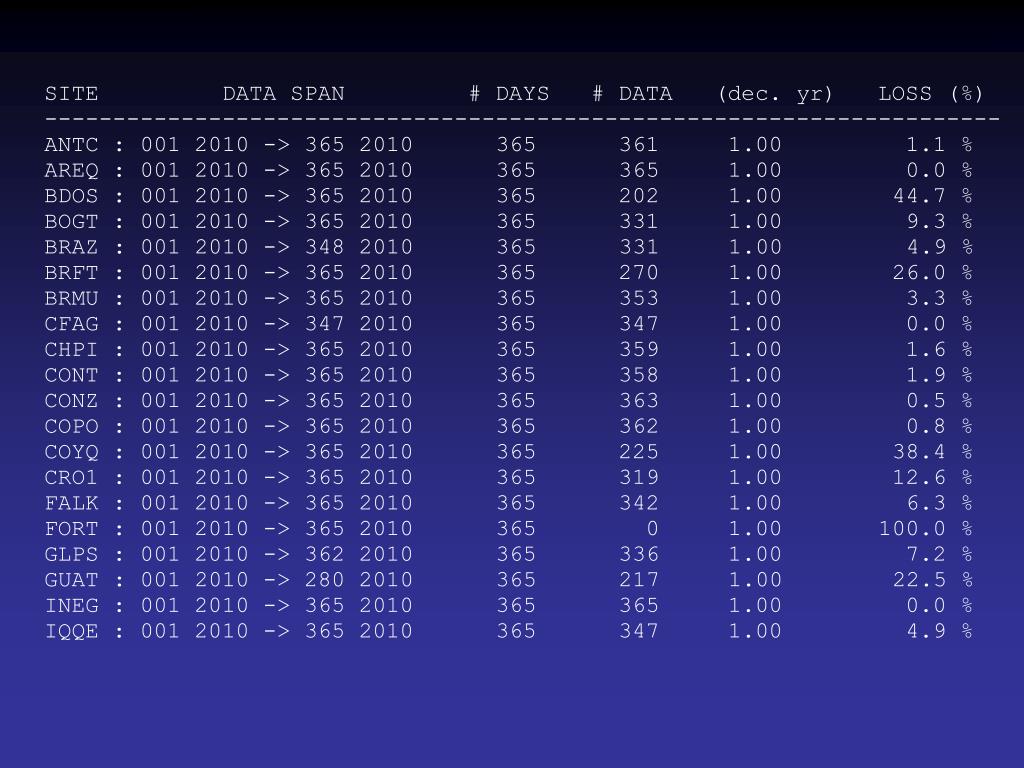Click the DATA SPAN column header
The image size is (1024, 768).
point(283,93)
